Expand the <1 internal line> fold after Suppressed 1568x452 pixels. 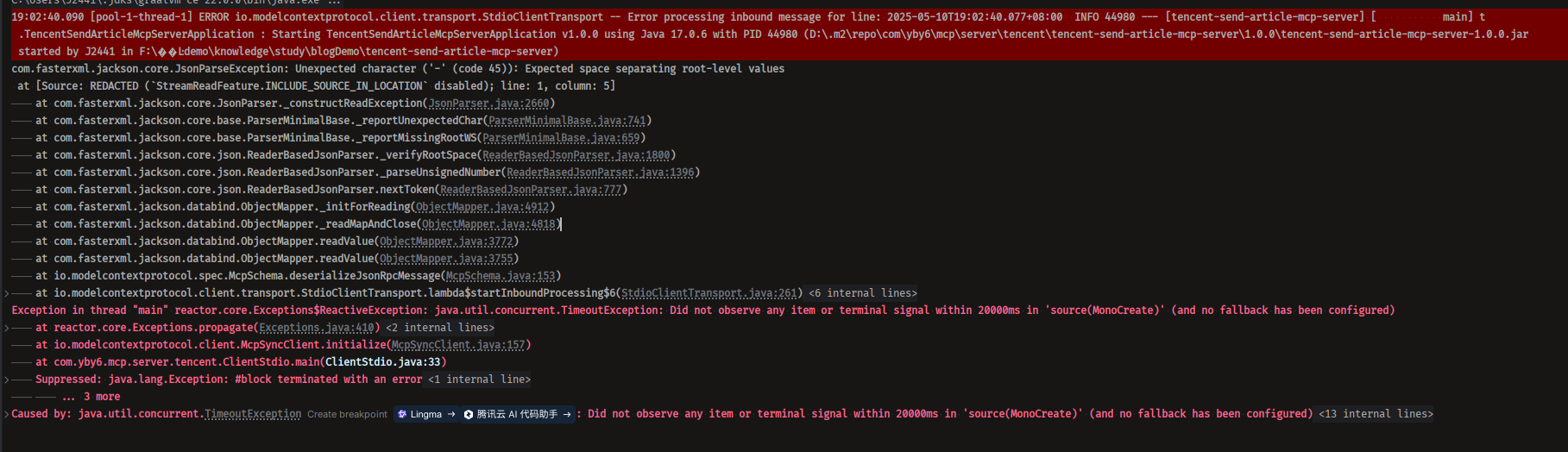(479, 380)
